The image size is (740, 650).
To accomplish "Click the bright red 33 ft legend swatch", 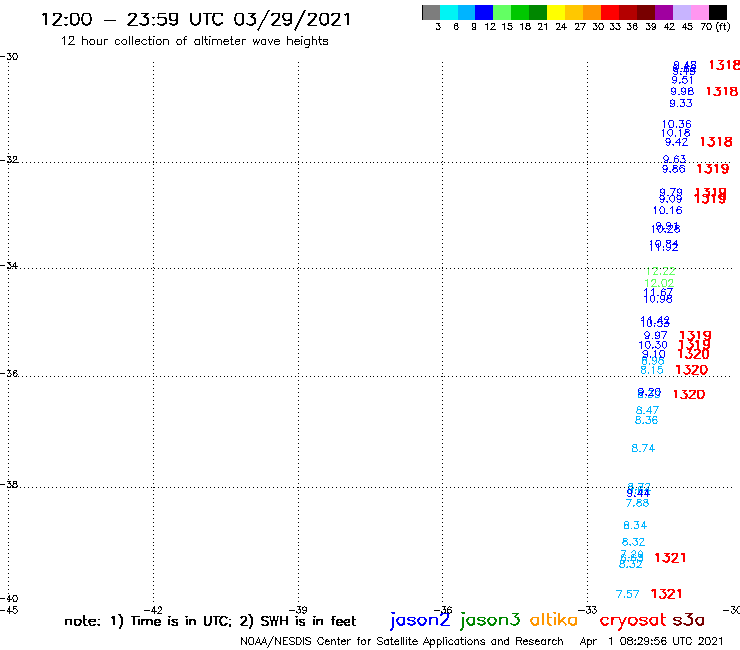I will coord(610,12).
